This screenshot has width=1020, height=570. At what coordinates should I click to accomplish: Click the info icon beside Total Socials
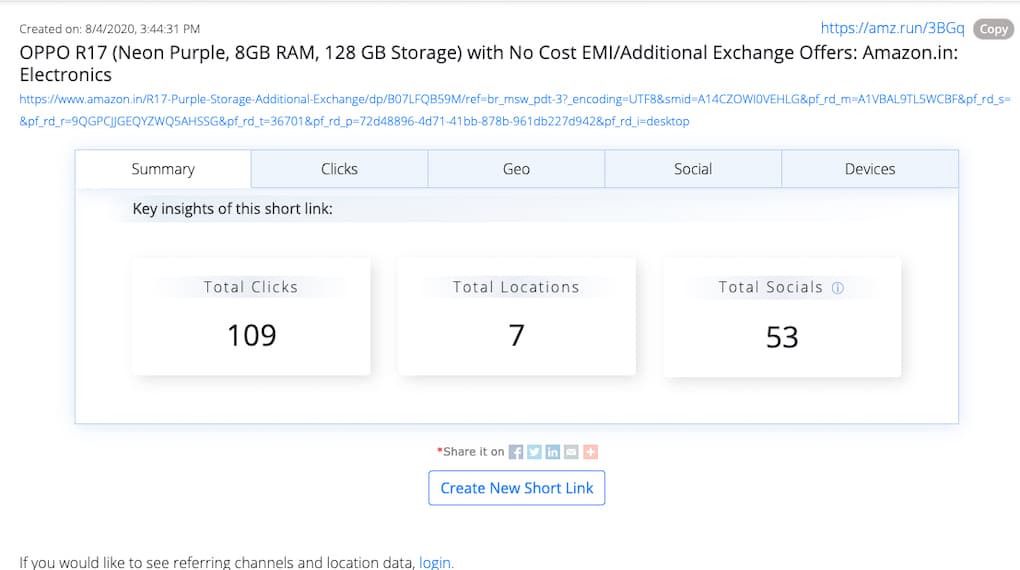(x=838, y=288)
